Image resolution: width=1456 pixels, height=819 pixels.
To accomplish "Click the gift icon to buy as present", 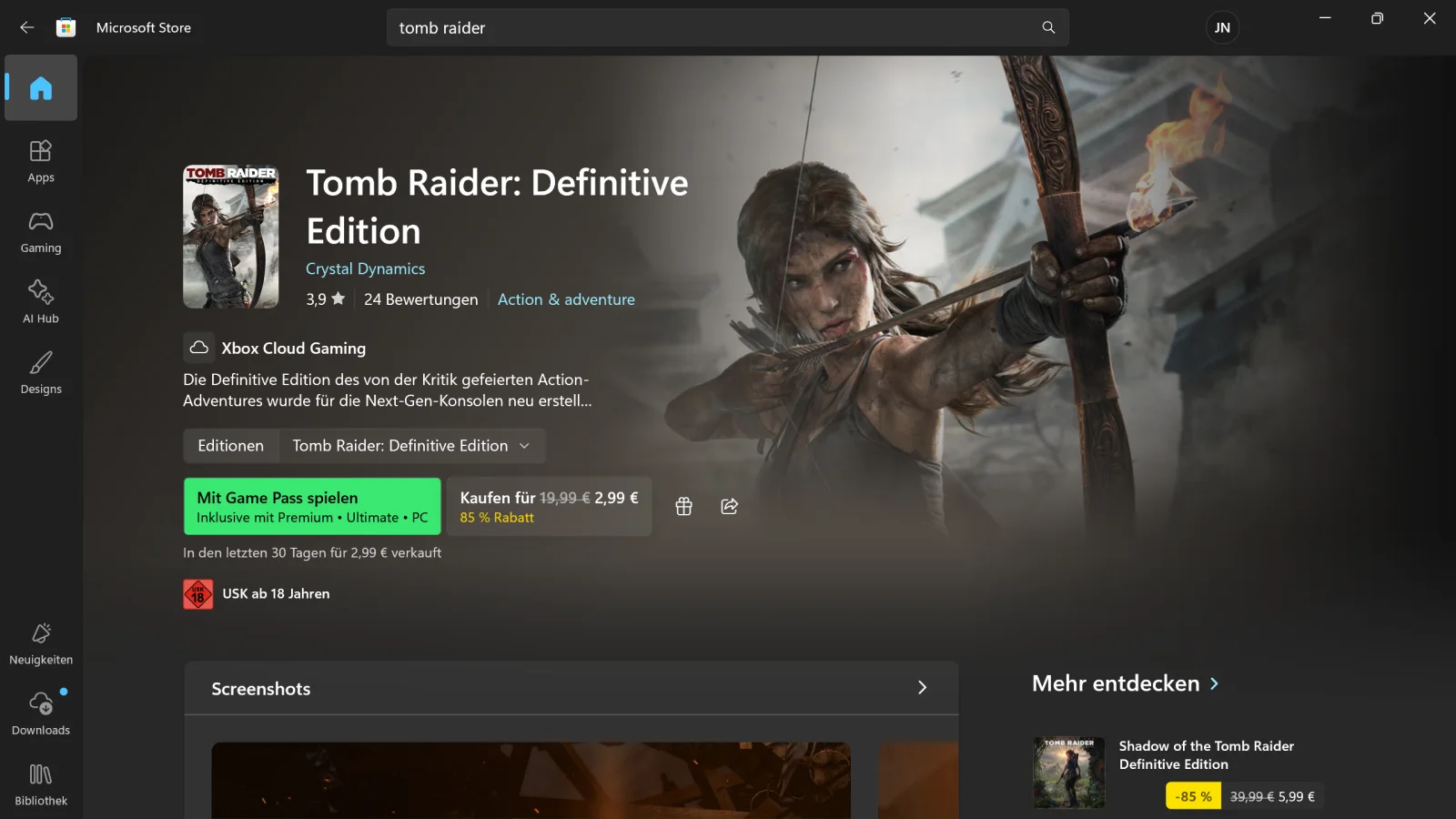I will (x=684, y=507).
